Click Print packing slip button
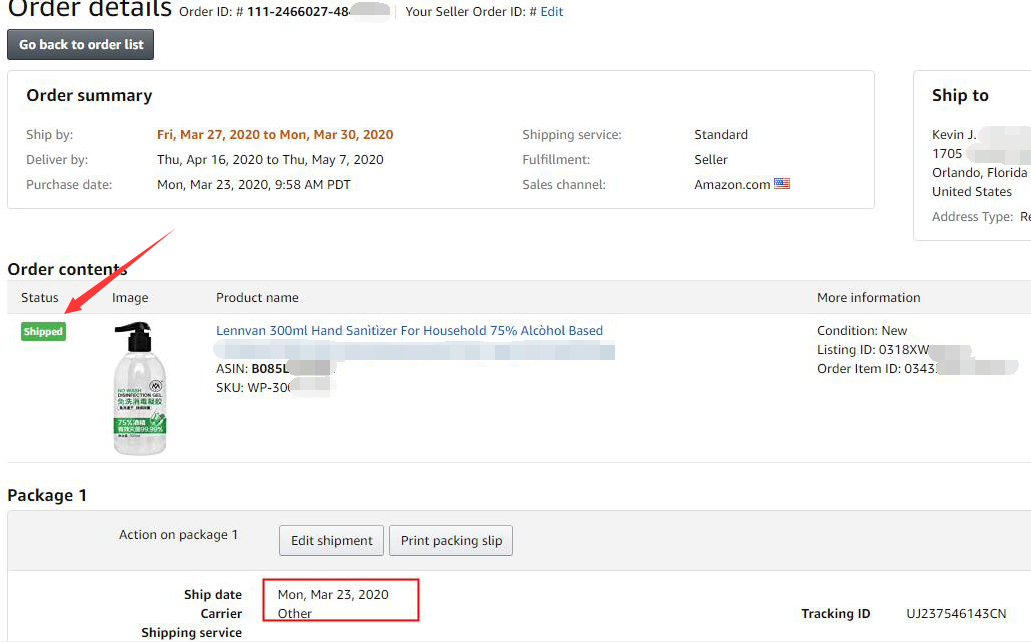The image size is (1031, 642). tap(451, 540)
